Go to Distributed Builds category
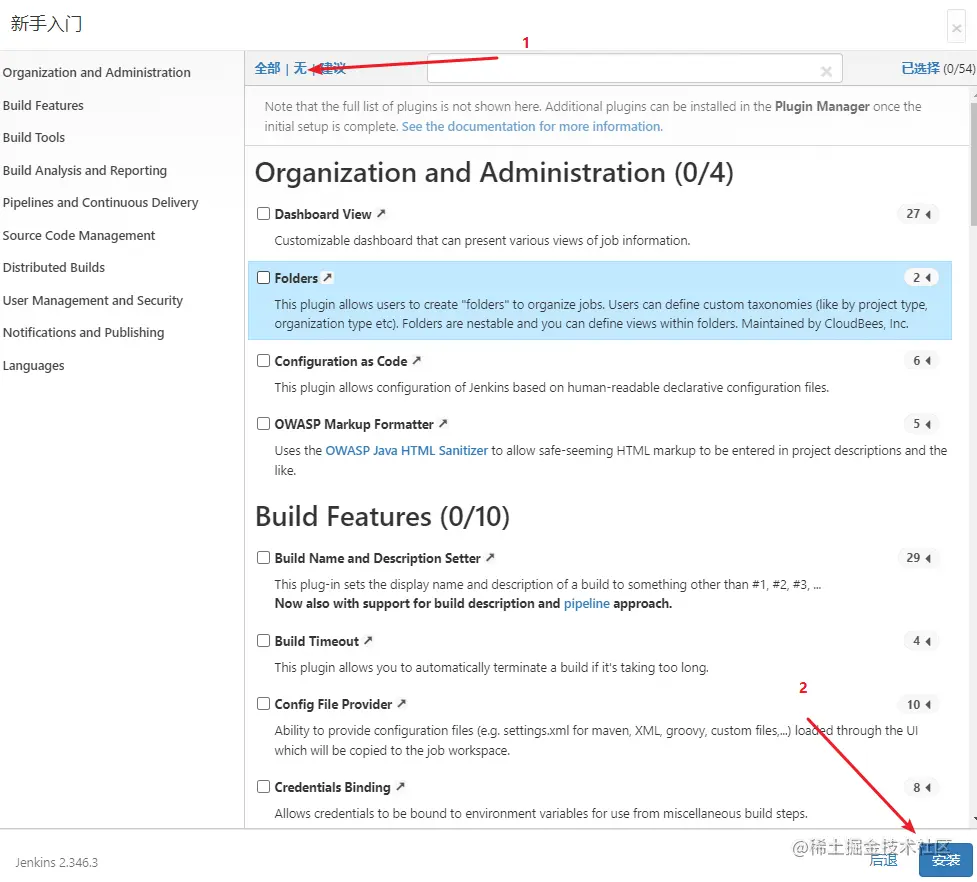This screenshot has width=977, height=882. pos(54,267)
